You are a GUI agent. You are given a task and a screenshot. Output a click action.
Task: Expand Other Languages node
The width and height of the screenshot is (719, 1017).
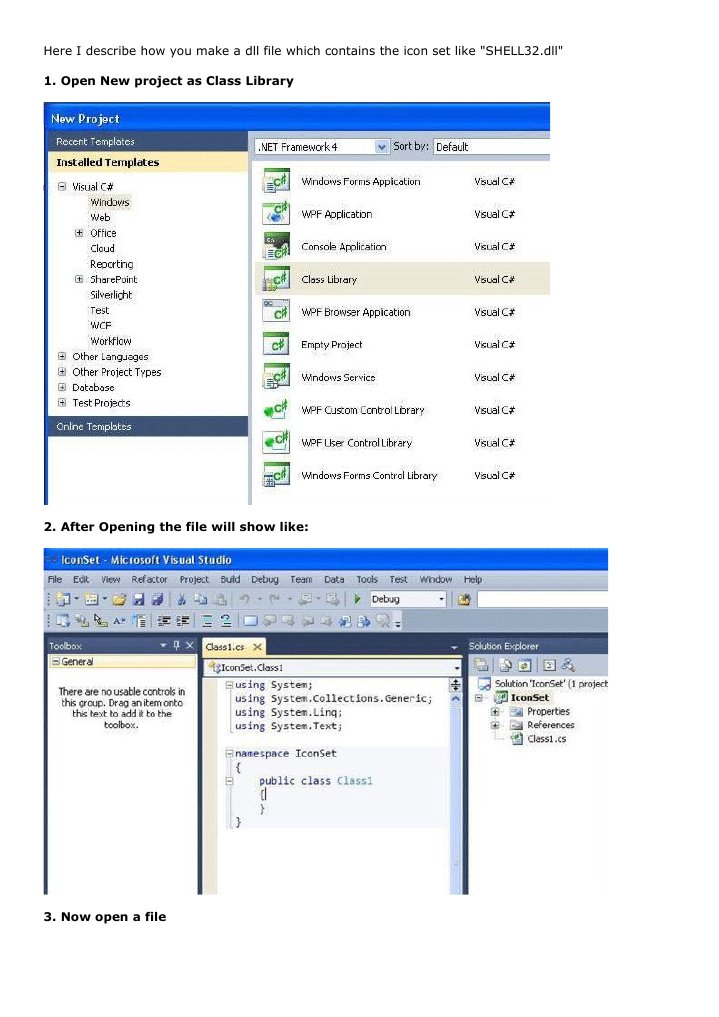pyautogui.click(x=62, y=356)
